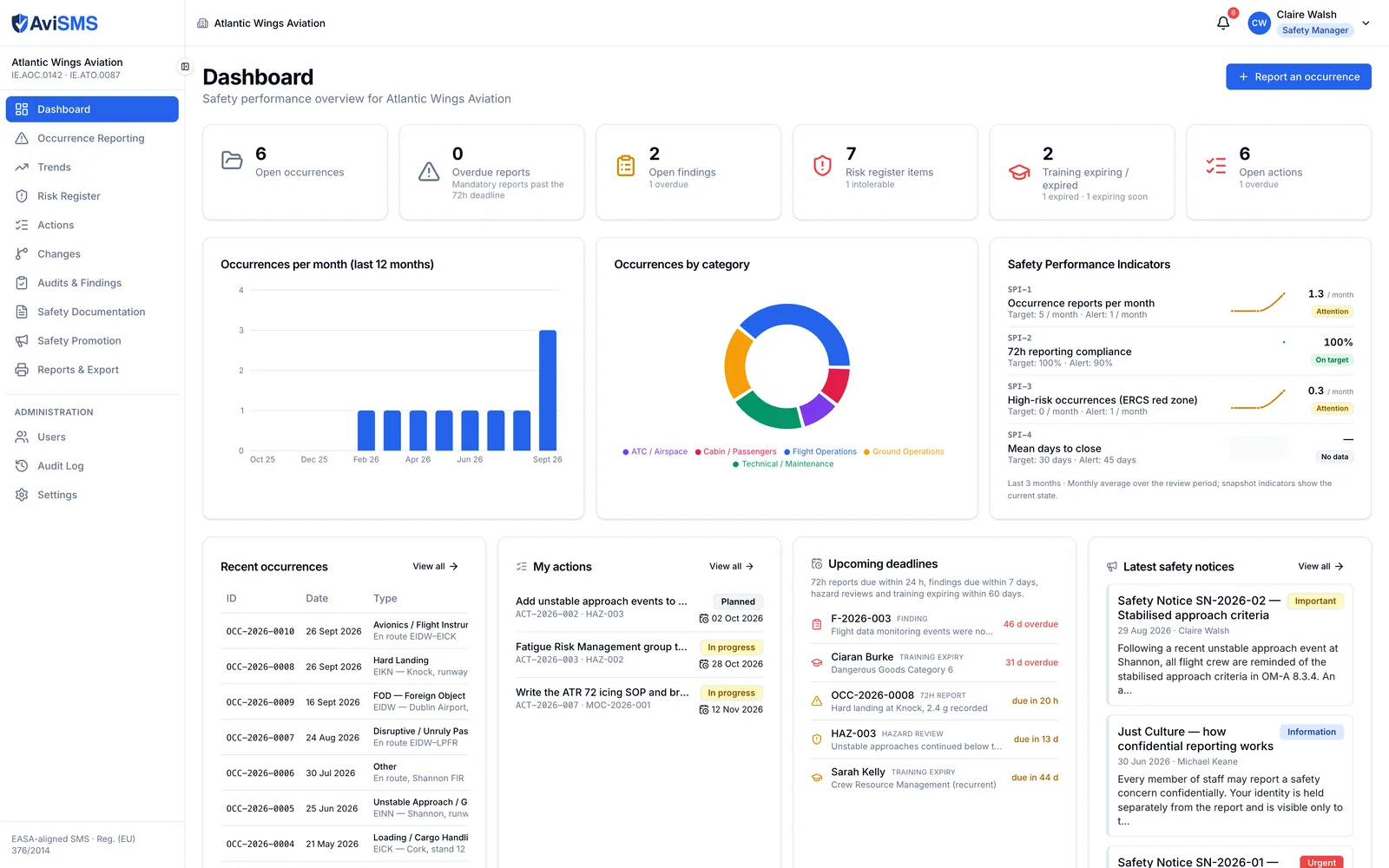Click the Risk register shield alert icon
The width and height of the screenshot is (1389, 868).
point(822,166)
